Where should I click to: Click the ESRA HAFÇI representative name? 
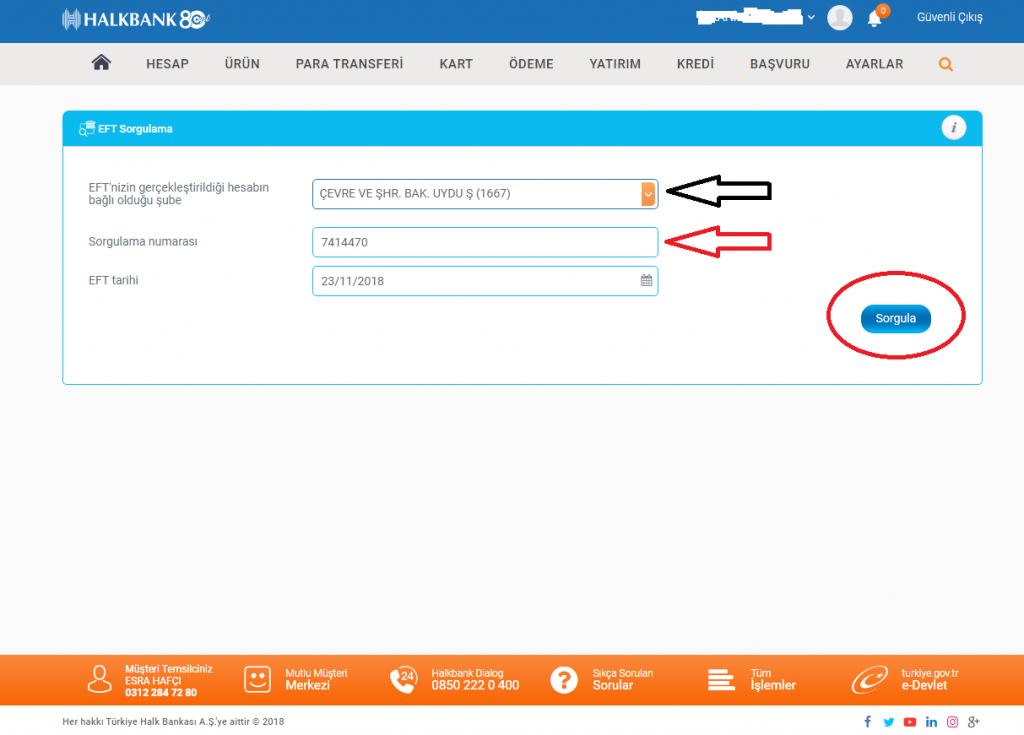[153, 681]
